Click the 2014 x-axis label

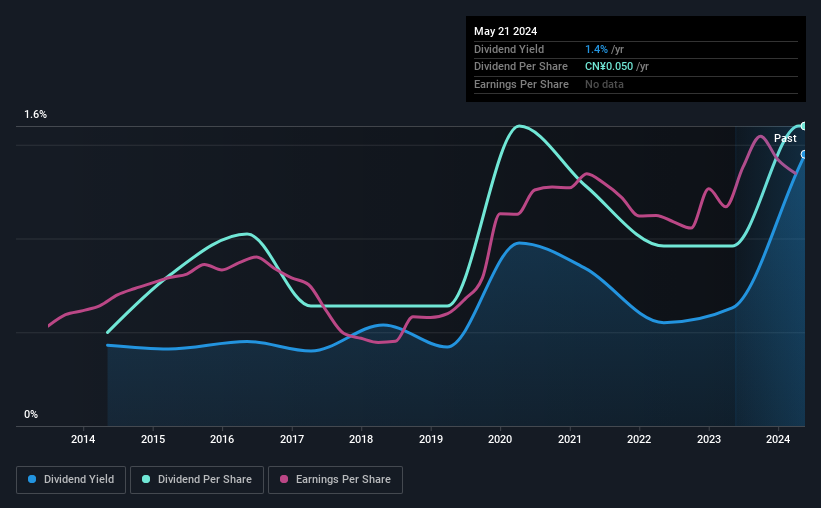click(83, 439)
